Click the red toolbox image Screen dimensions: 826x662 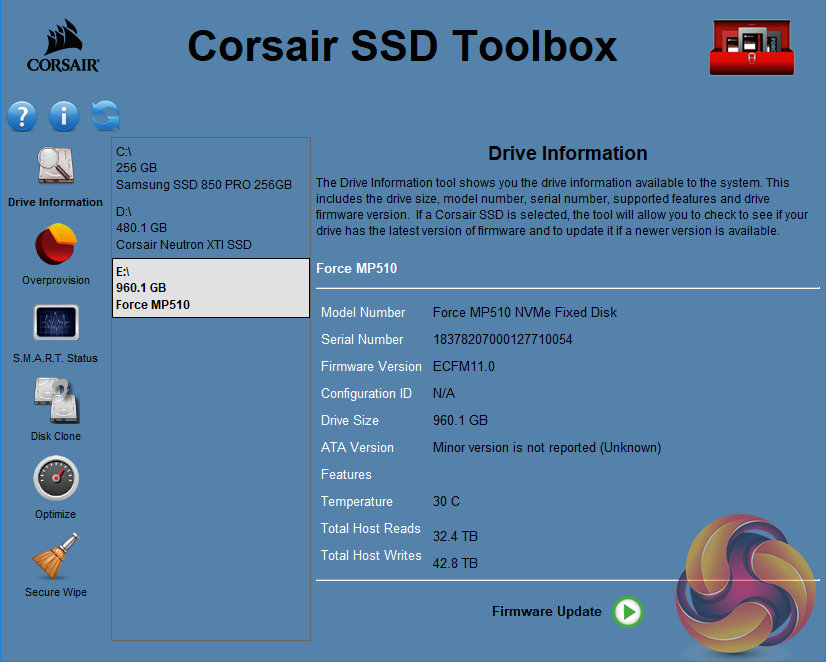[x=757, y=48]
